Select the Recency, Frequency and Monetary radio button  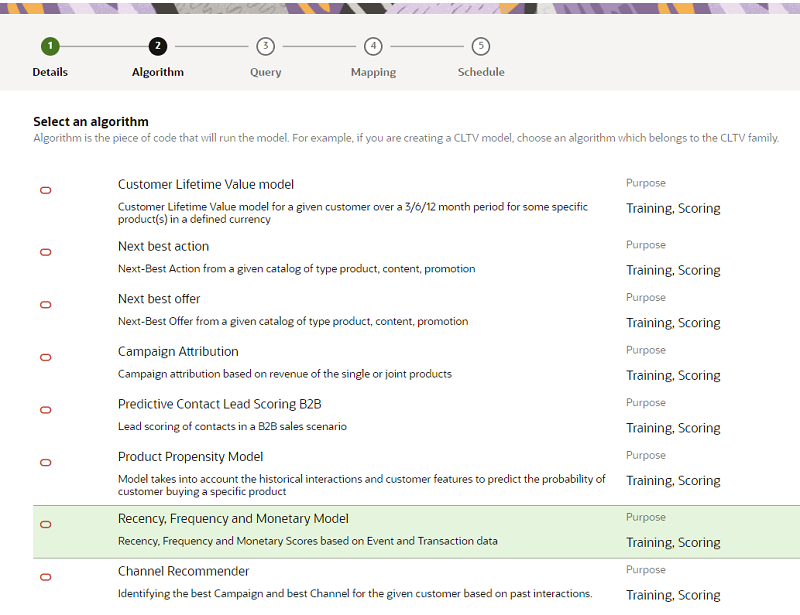point(45,524)
